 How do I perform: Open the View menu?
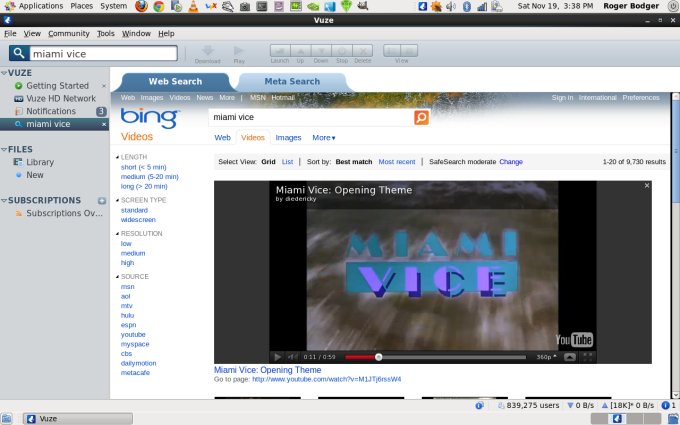tap(32, 33)
